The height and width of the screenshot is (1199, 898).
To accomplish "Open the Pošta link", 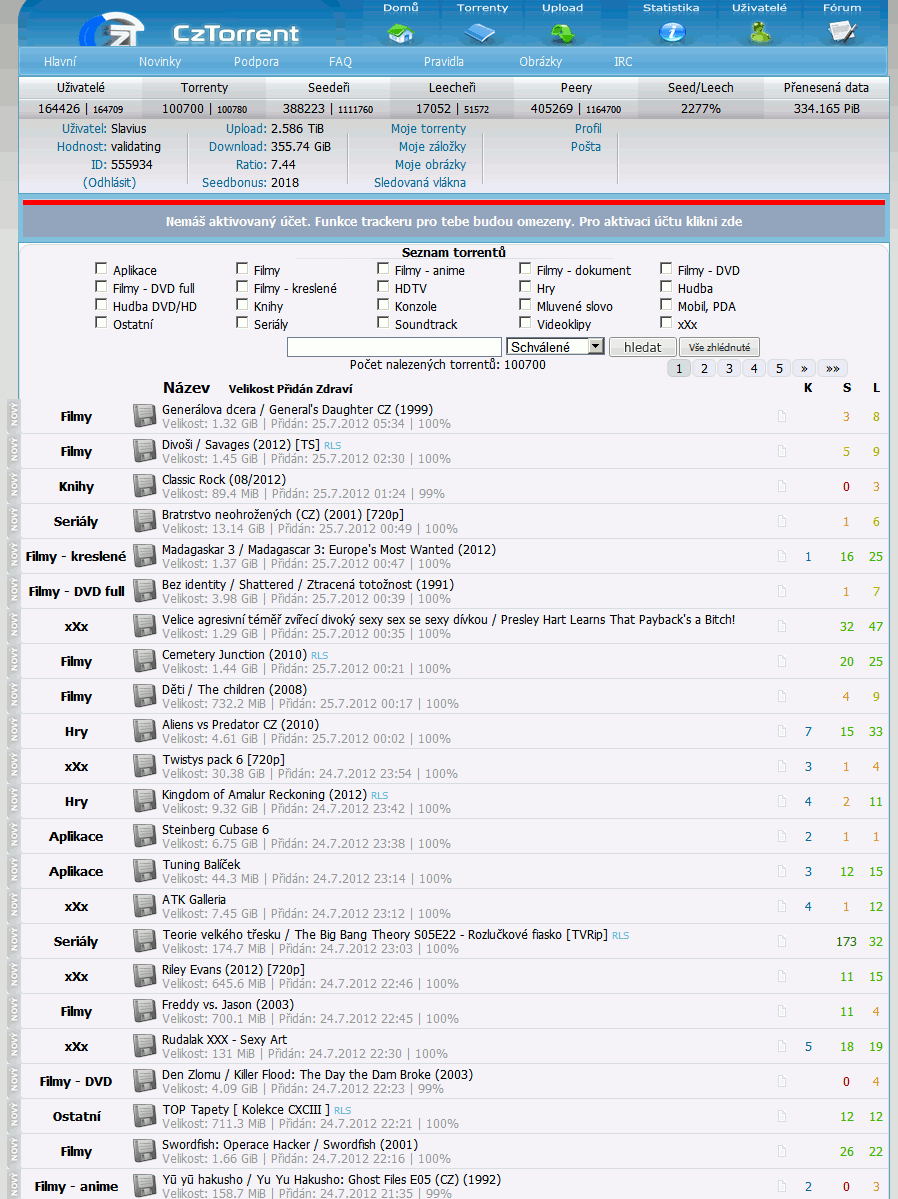I will (586, 146).
